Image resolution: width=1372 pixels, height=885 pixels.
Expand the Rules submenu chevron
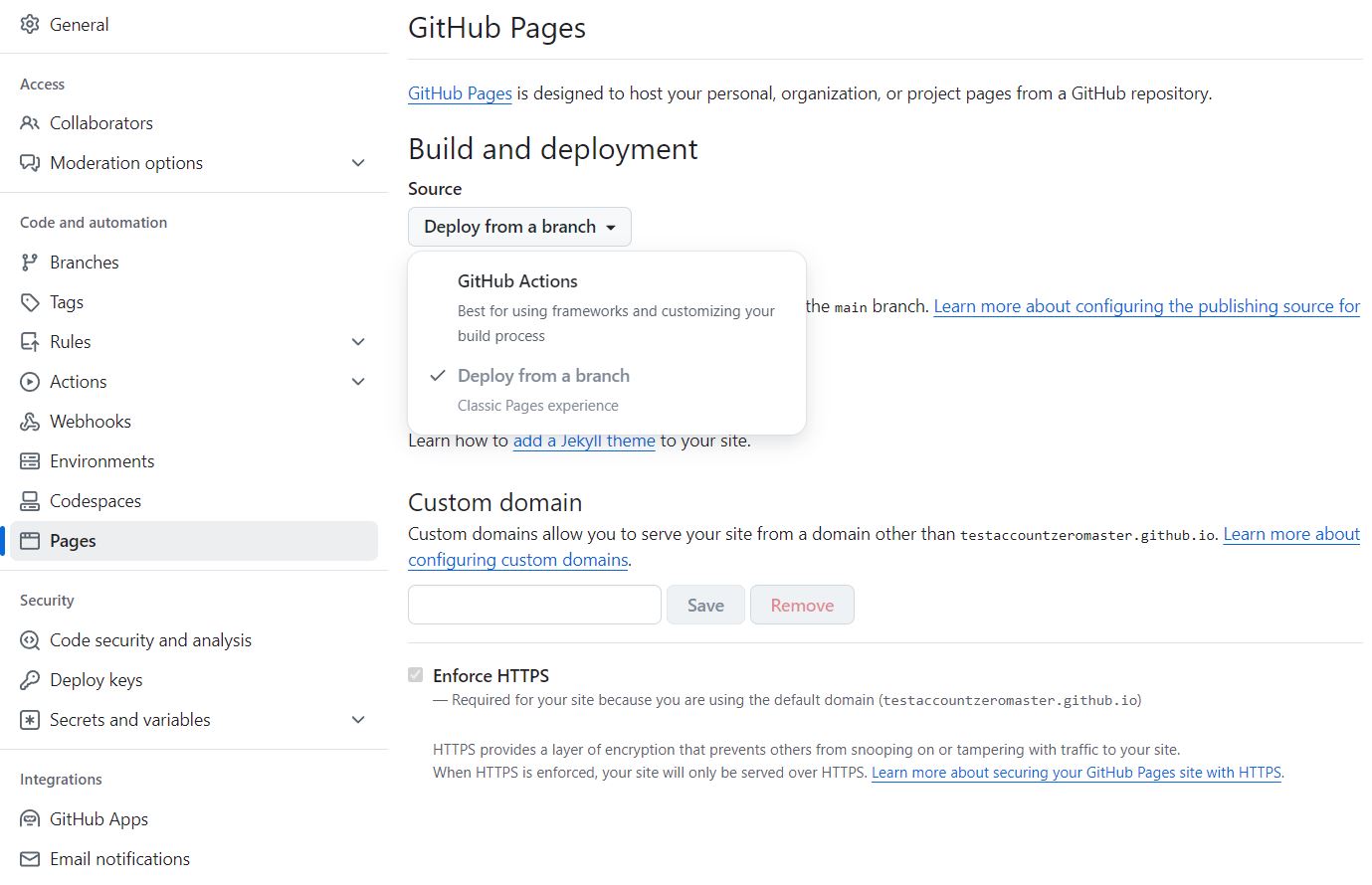point(358,342)
